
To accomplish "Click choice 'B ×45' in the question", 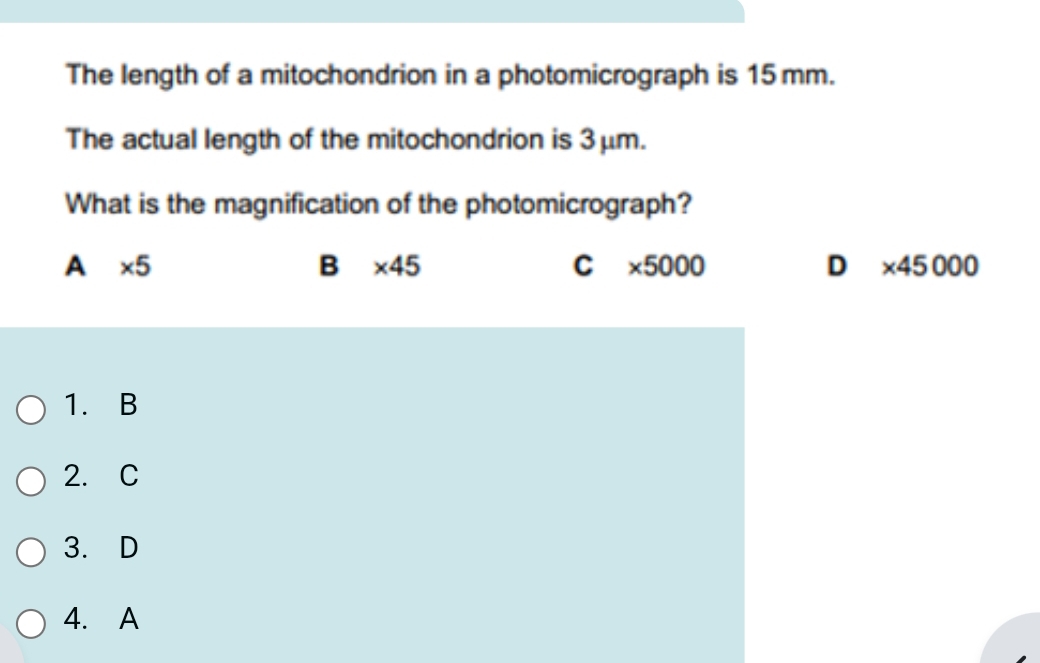I will [x=369, y=267].
